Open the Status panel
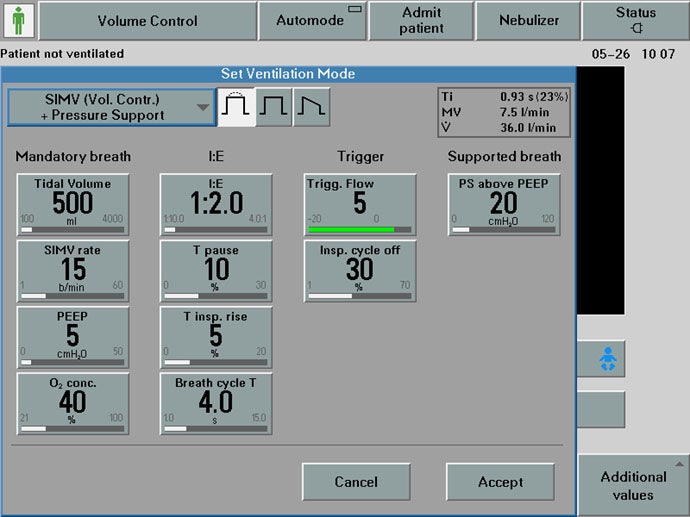This screenshot has width=690, height=517. 635,21
